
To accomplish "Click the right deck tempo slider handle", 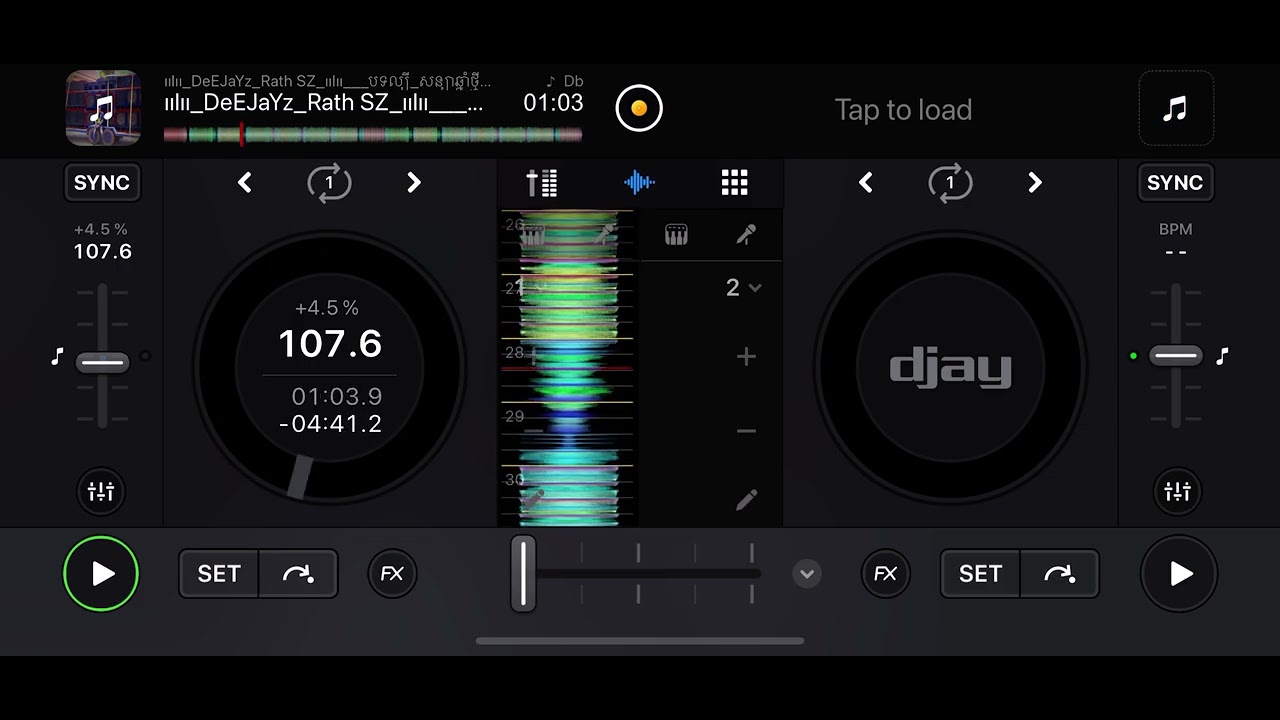I will (1176, 355).
